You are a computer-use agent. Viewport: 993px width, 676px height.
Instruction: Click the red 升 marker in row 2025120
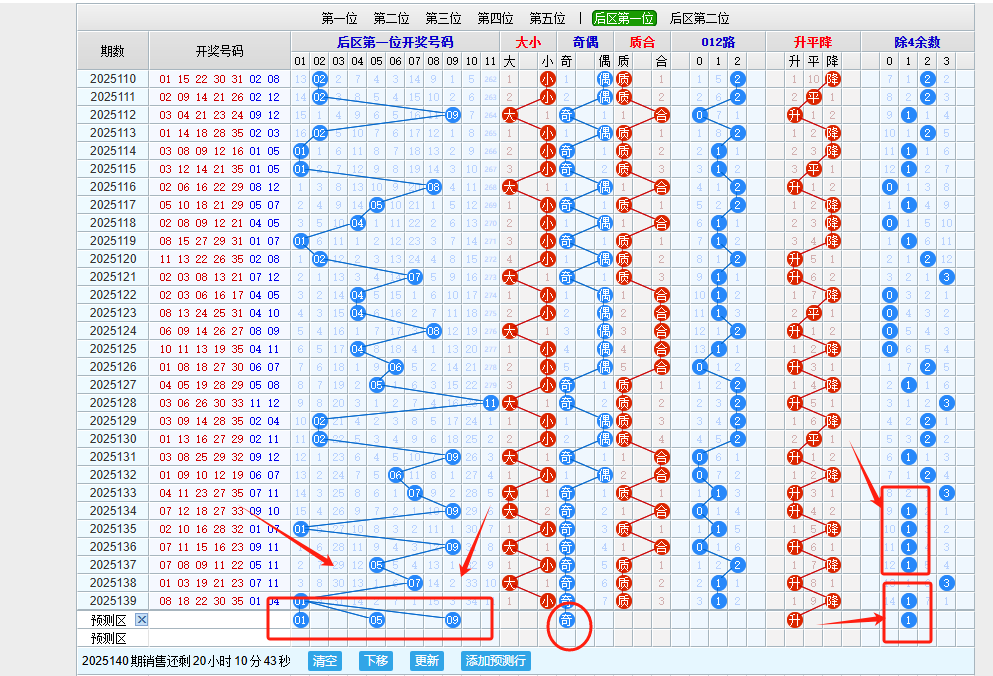point(795,259)
